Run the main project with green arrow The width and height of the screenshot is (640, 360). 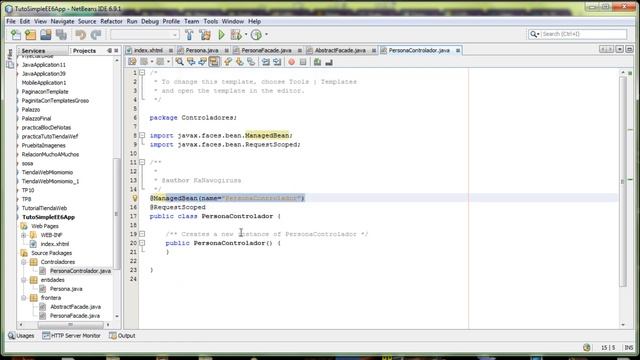click(x=221, y=35)
